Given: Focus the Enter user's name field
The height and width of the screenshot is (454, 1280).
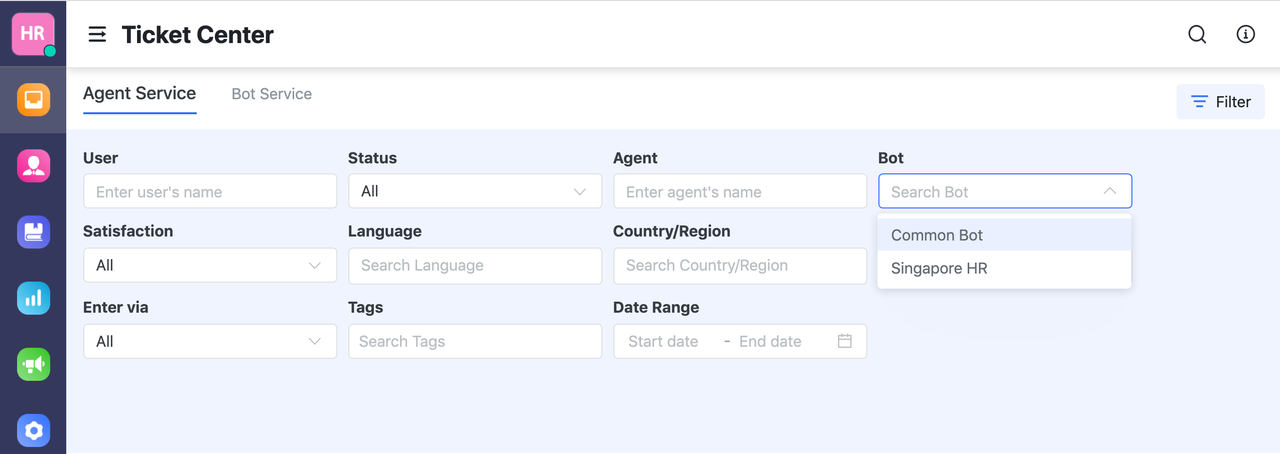Looking at the screenshot, I should (210, 191).
